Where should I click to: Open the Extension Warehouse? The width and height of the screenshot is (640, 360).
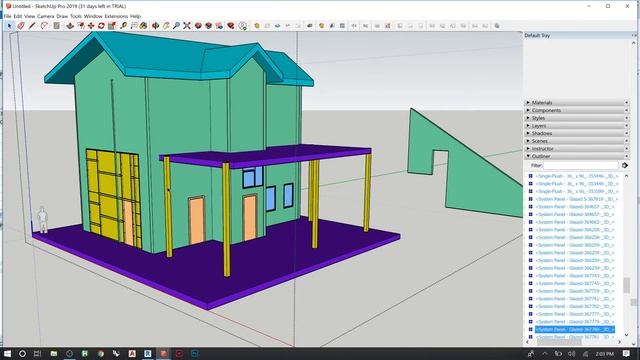[209, 26]
